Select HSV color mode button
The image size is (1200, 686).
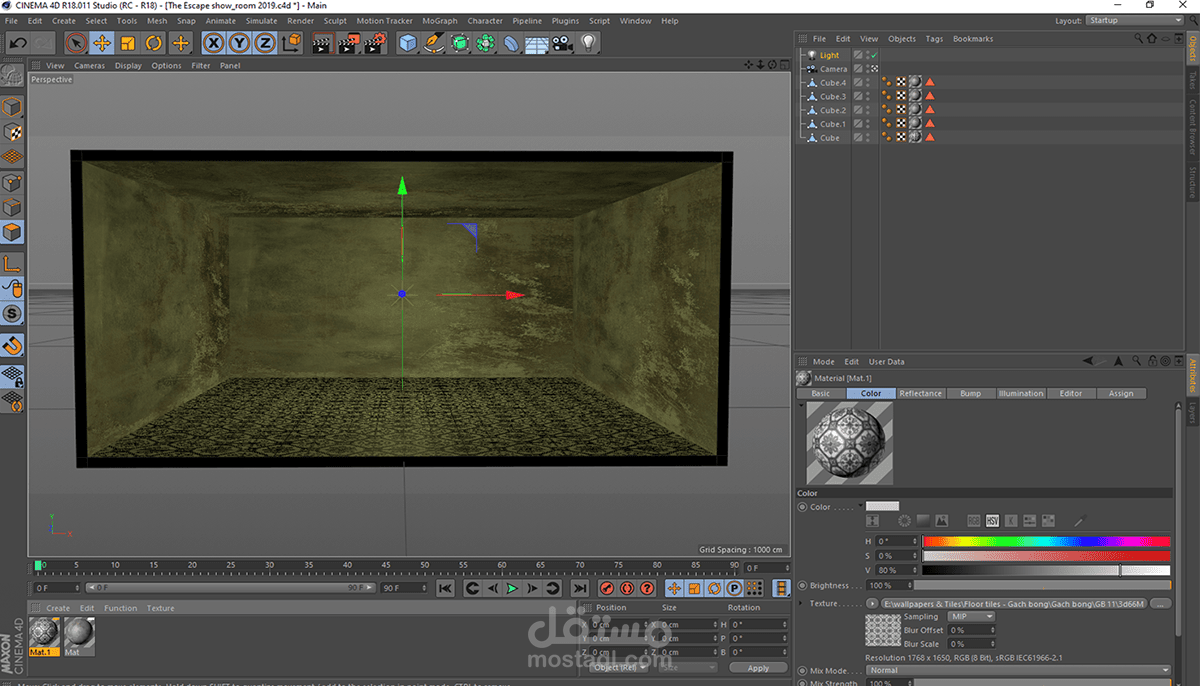tap(992, 521)
